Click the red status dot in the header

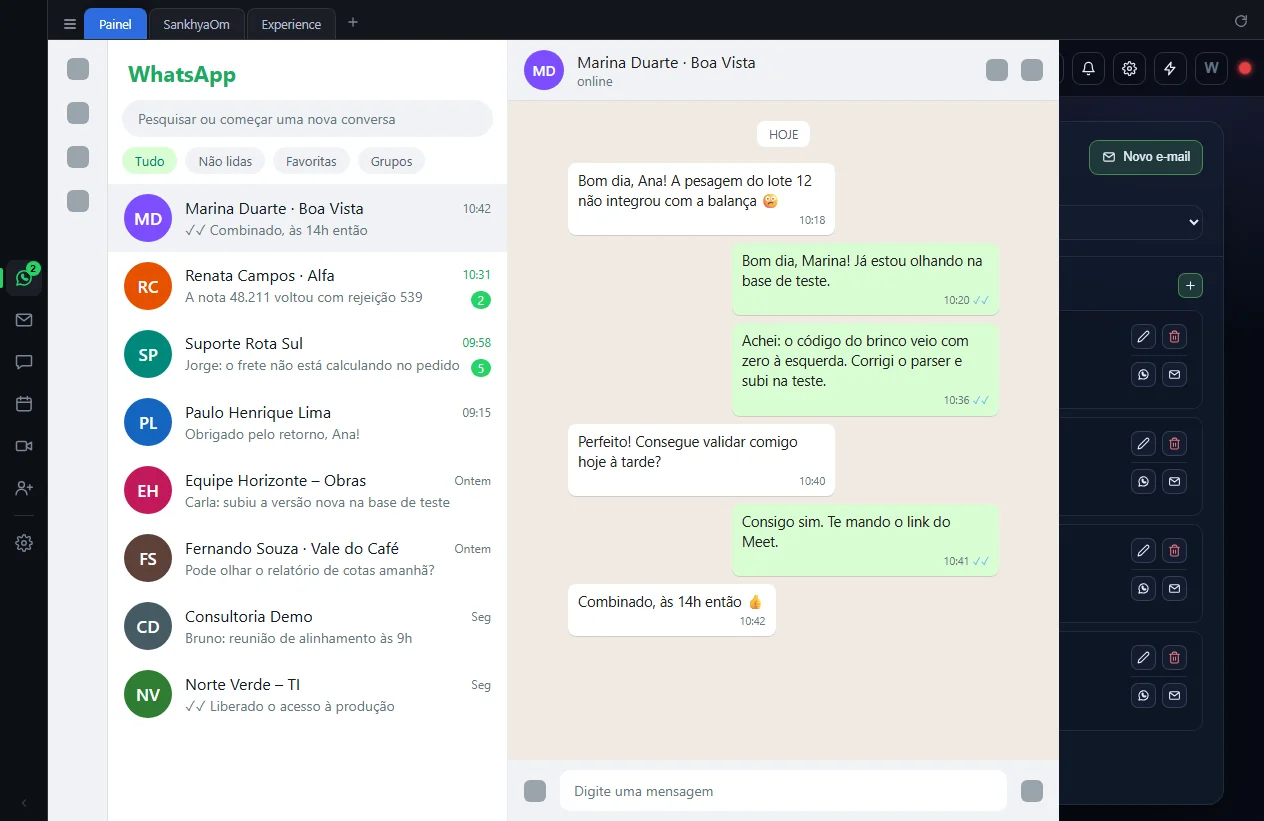point(1245,68)
